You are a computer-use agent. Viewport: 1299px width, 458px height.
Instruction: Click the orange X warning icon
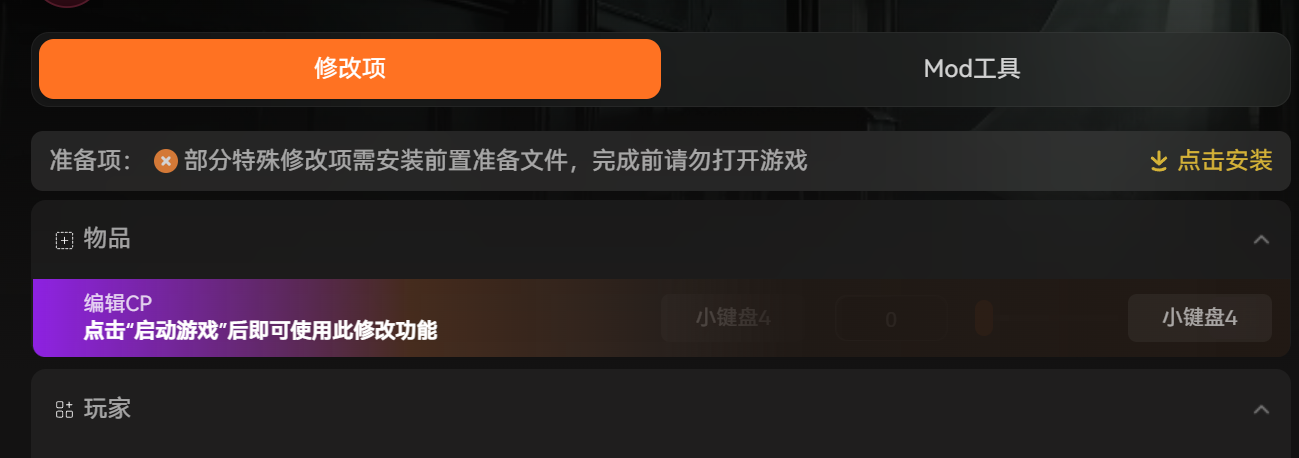166,160
